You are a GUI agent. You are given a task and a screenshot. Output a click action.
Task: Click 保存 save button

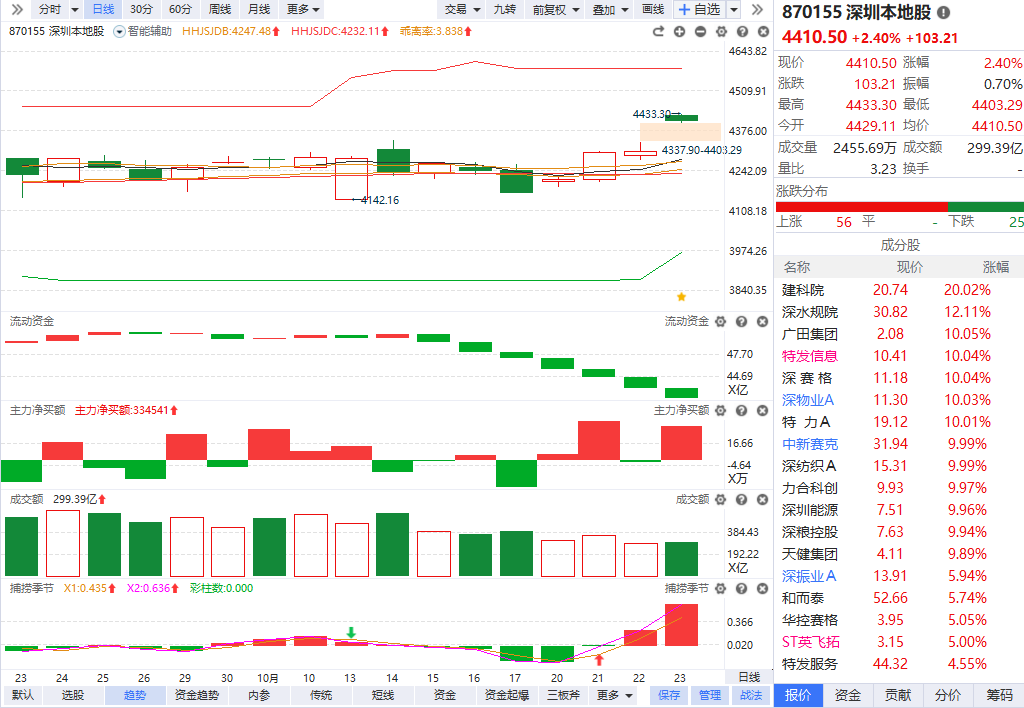click(x=669, y=696)
